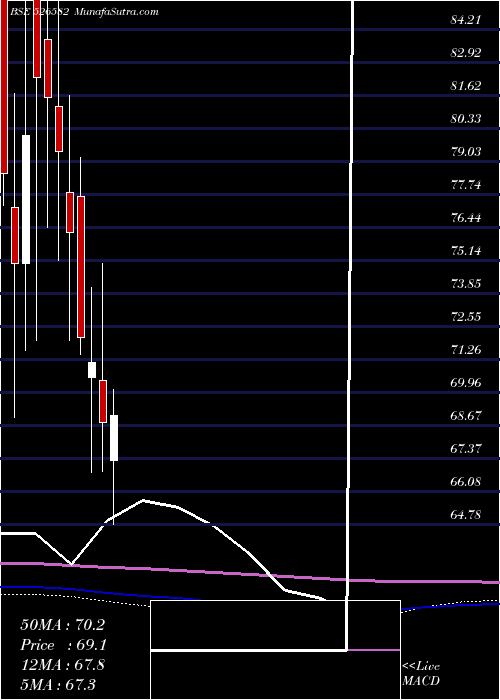This screenshot has height=700, width=500.
Task: Click the BSE 526582 chart title
Action: tap(38, 12)
